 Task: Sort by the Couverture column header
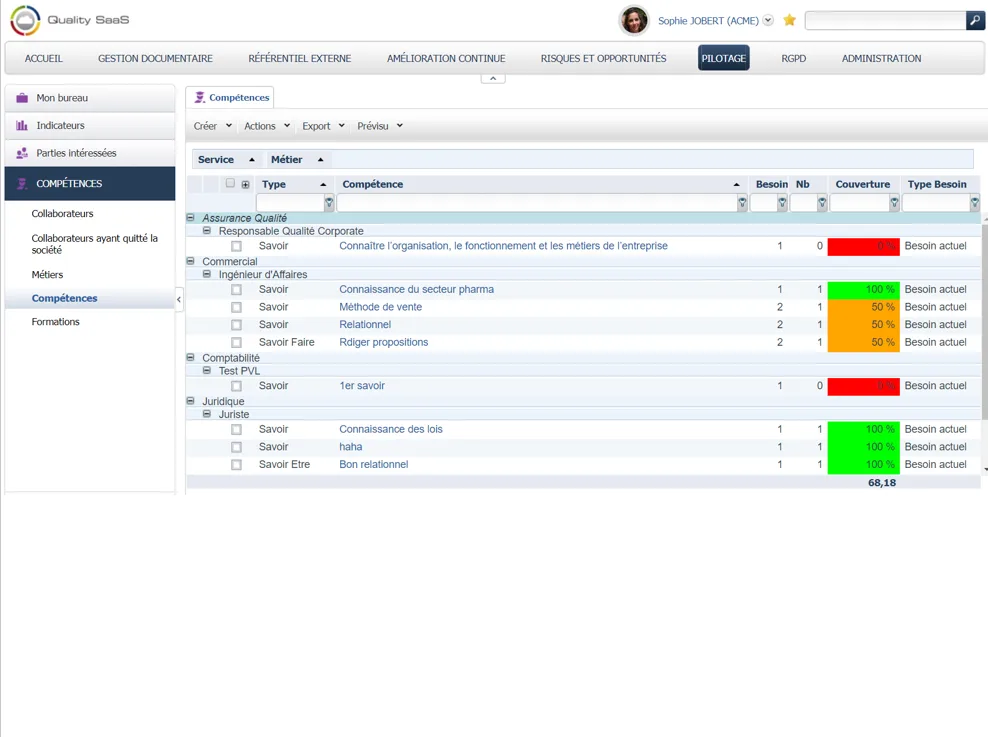[x=863, y=185]
